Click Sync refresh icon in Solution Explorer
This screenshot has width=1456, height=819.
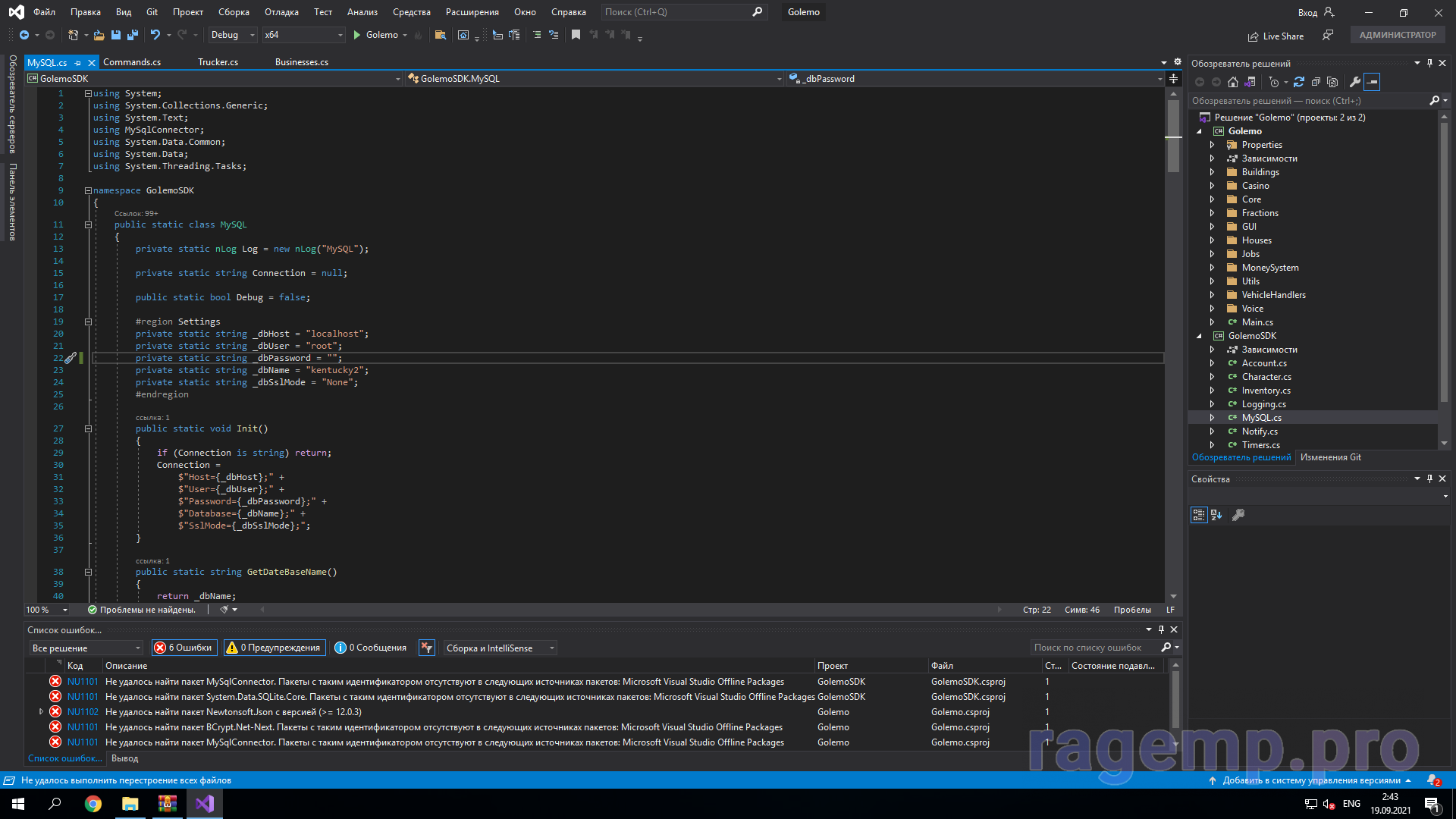point(1299,82)
